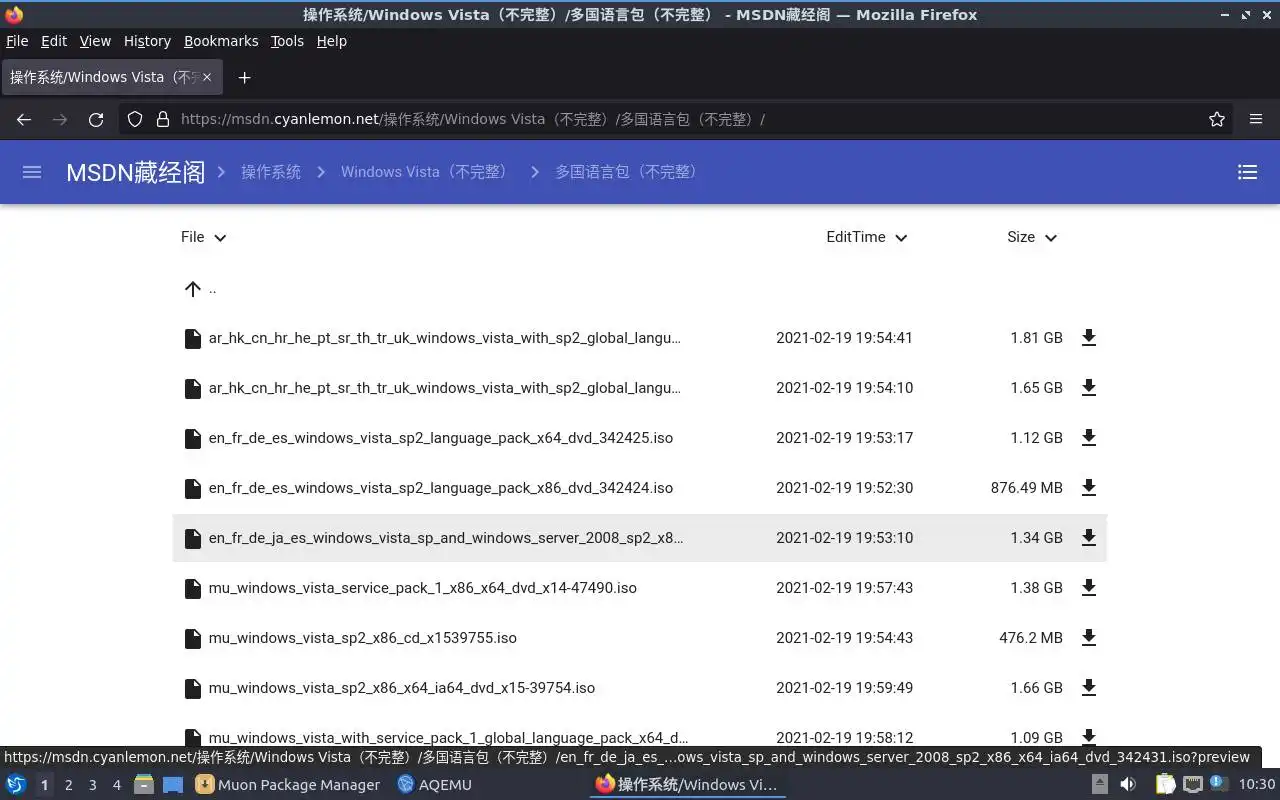Open the clipboard manager tray icon
Screen dimensions: 1280x800
click(1166, 785)
